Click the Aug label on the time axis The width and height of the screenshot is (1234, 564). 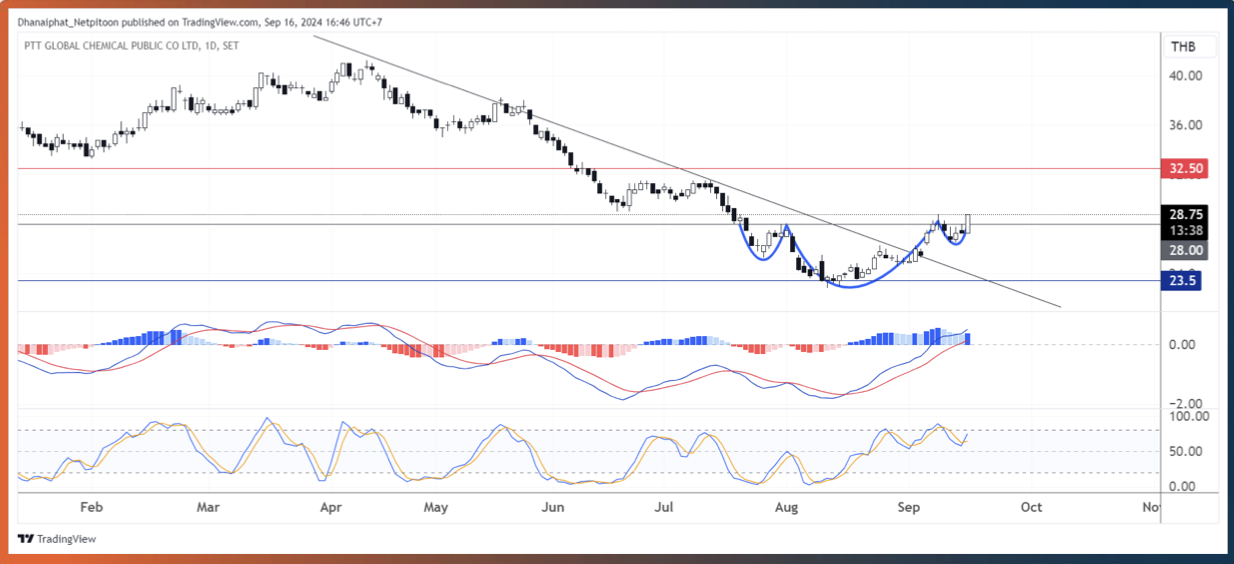tap(787, 507)
